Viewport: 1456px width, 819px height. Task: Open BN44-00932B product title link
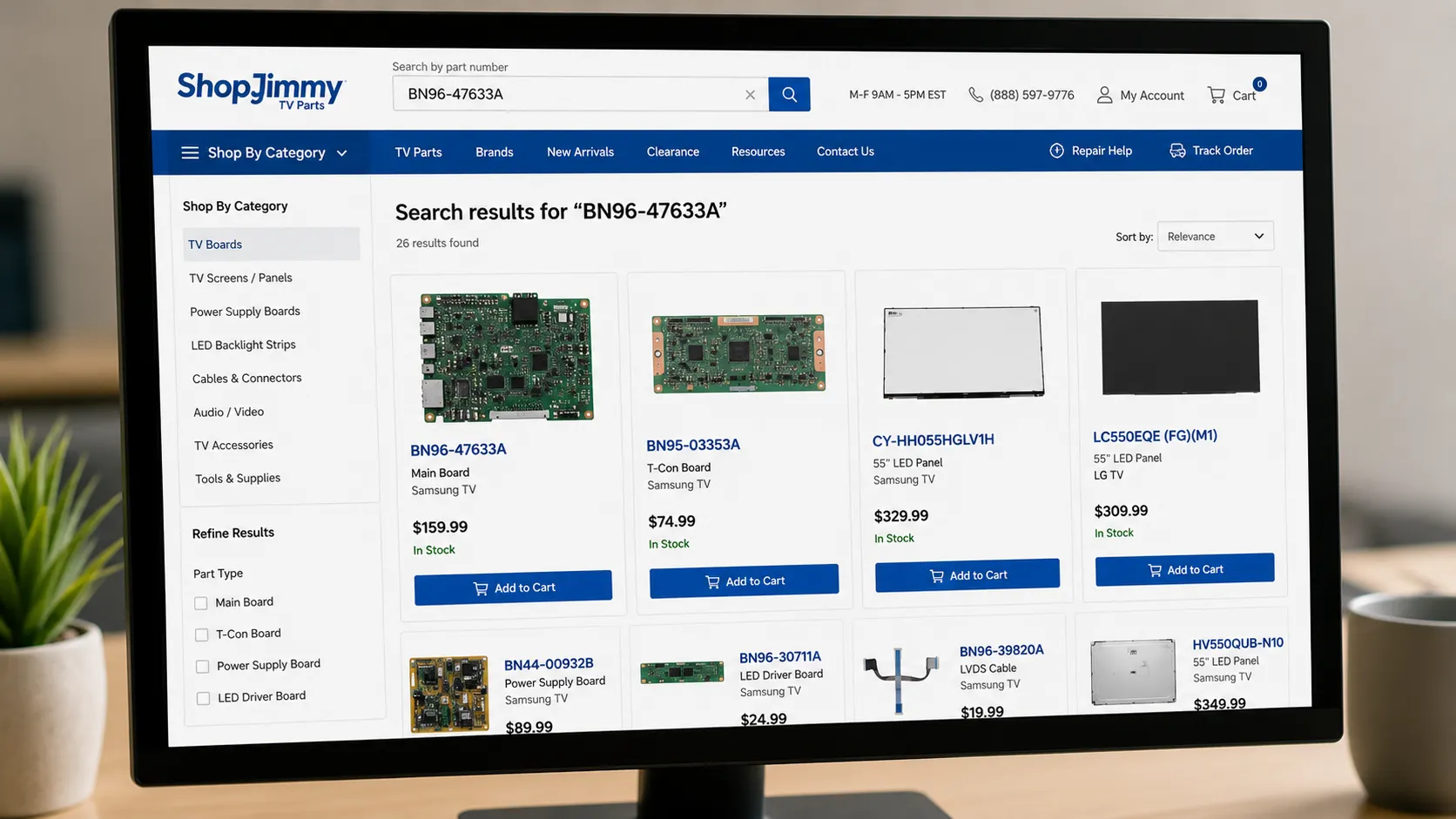point(549,664)
